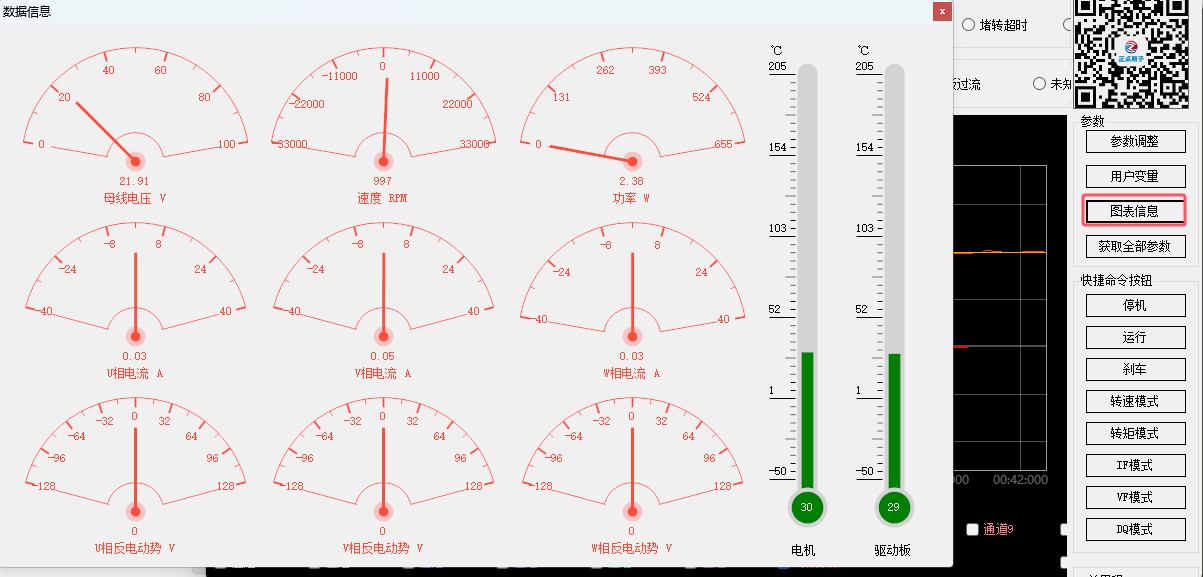Switch to 转矩模式
Viewport: 1203px width, 577px height.
1135,433
